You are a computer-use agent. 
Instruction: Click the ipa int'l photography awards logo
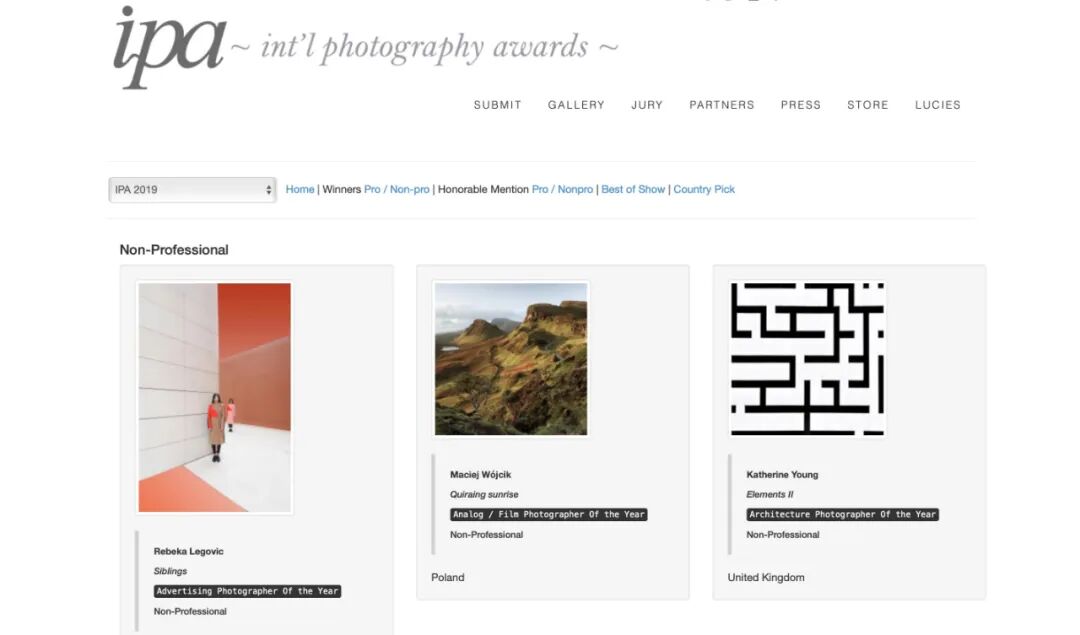(365, 47)
